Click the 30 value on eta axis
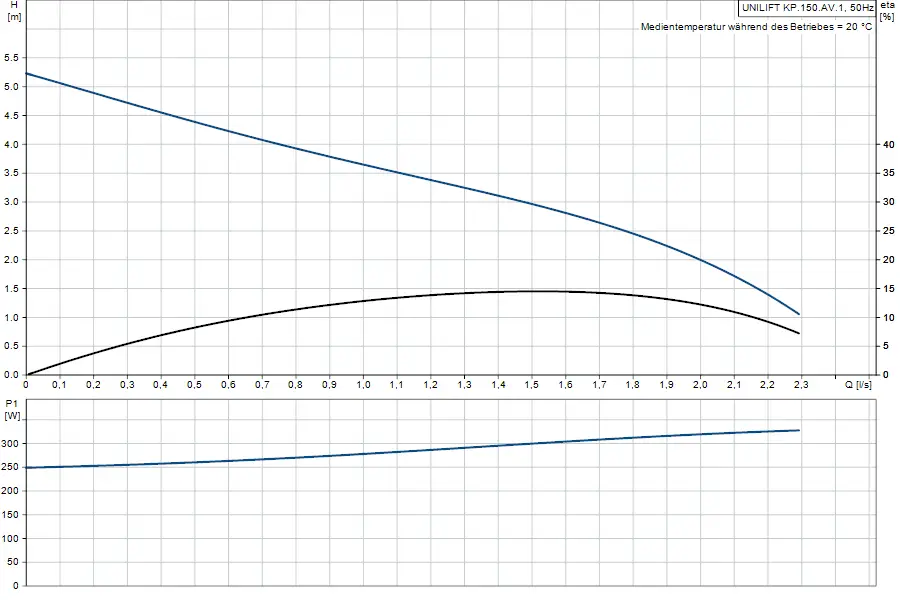Image resolution: width=900 pixels, height=600 pixels. point(889,202)
